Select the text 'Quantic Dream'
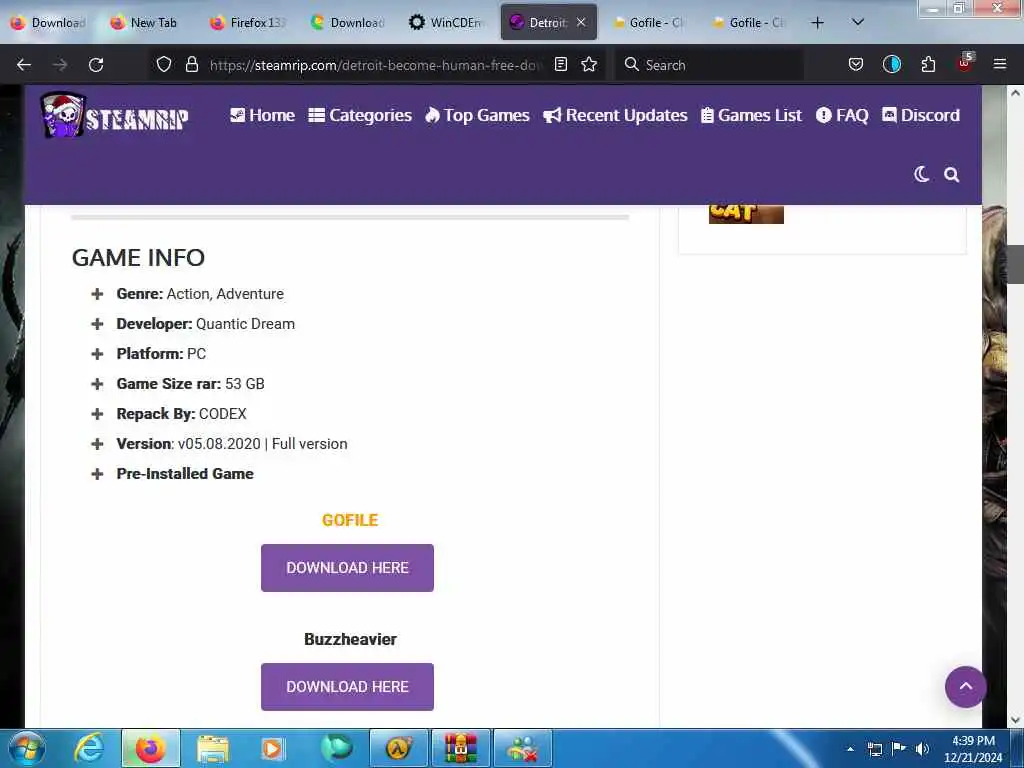The image size is (1024, 768). pyautogui.click(x=246, y=324)
